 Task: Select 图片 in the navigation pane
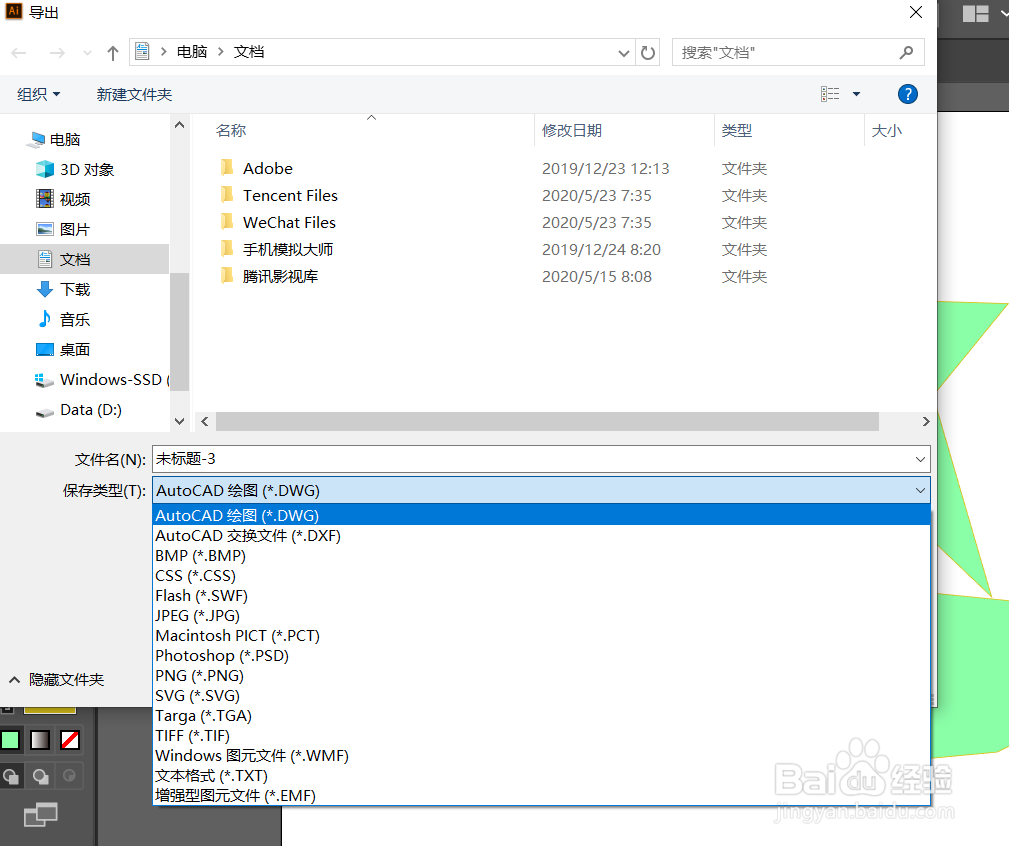tap(63, 230)
